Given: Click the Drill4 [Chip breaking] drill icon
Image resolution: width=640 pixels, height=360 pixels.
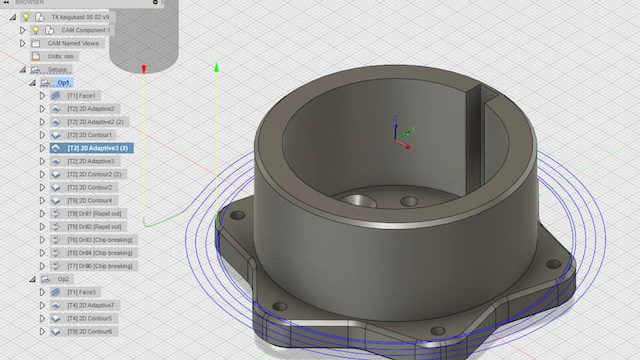Looking at the screenshot, I should click(x=56, y=253).
